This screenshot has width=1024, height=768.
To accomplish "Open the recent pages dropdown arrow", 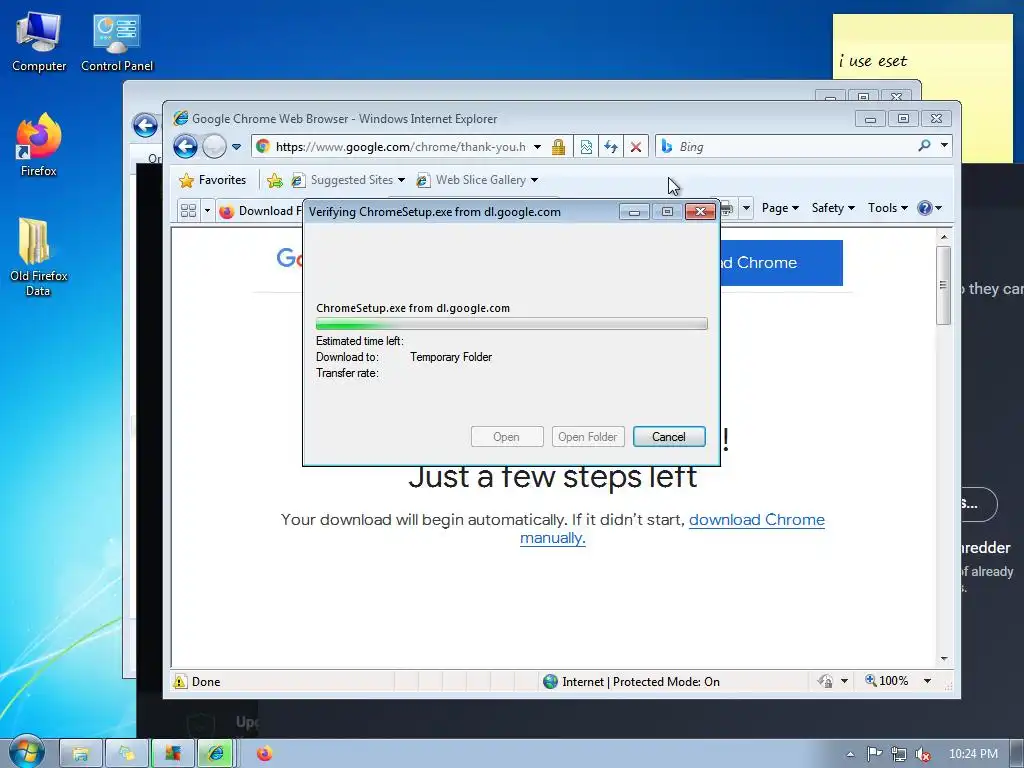I will pyautogui.click(x=236, y=147).
